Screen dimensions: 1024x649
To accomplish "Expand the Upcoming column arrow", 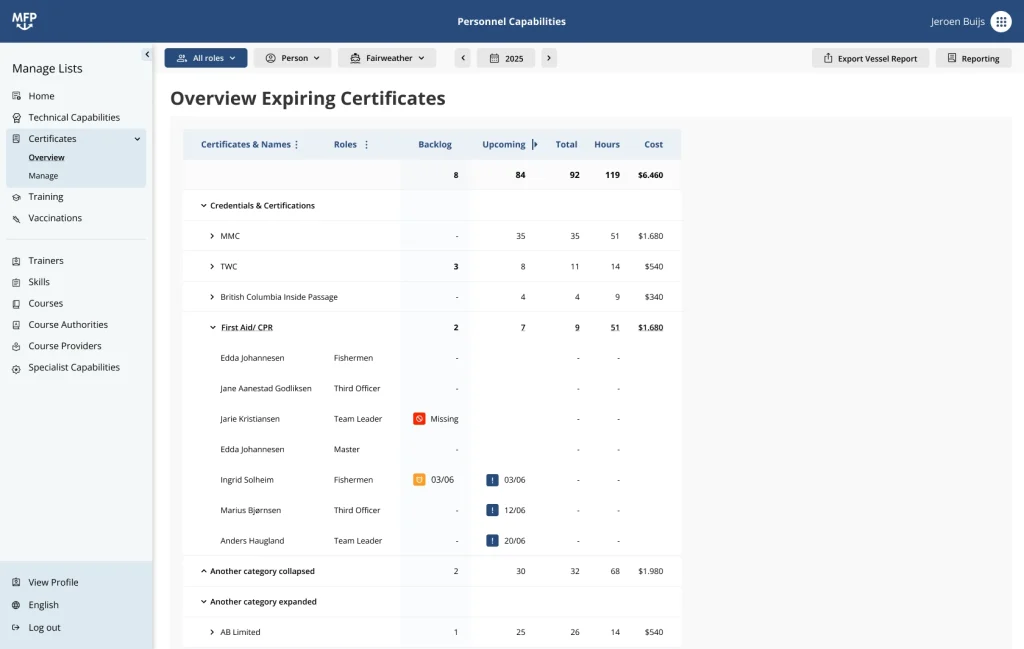I will 535,144.
